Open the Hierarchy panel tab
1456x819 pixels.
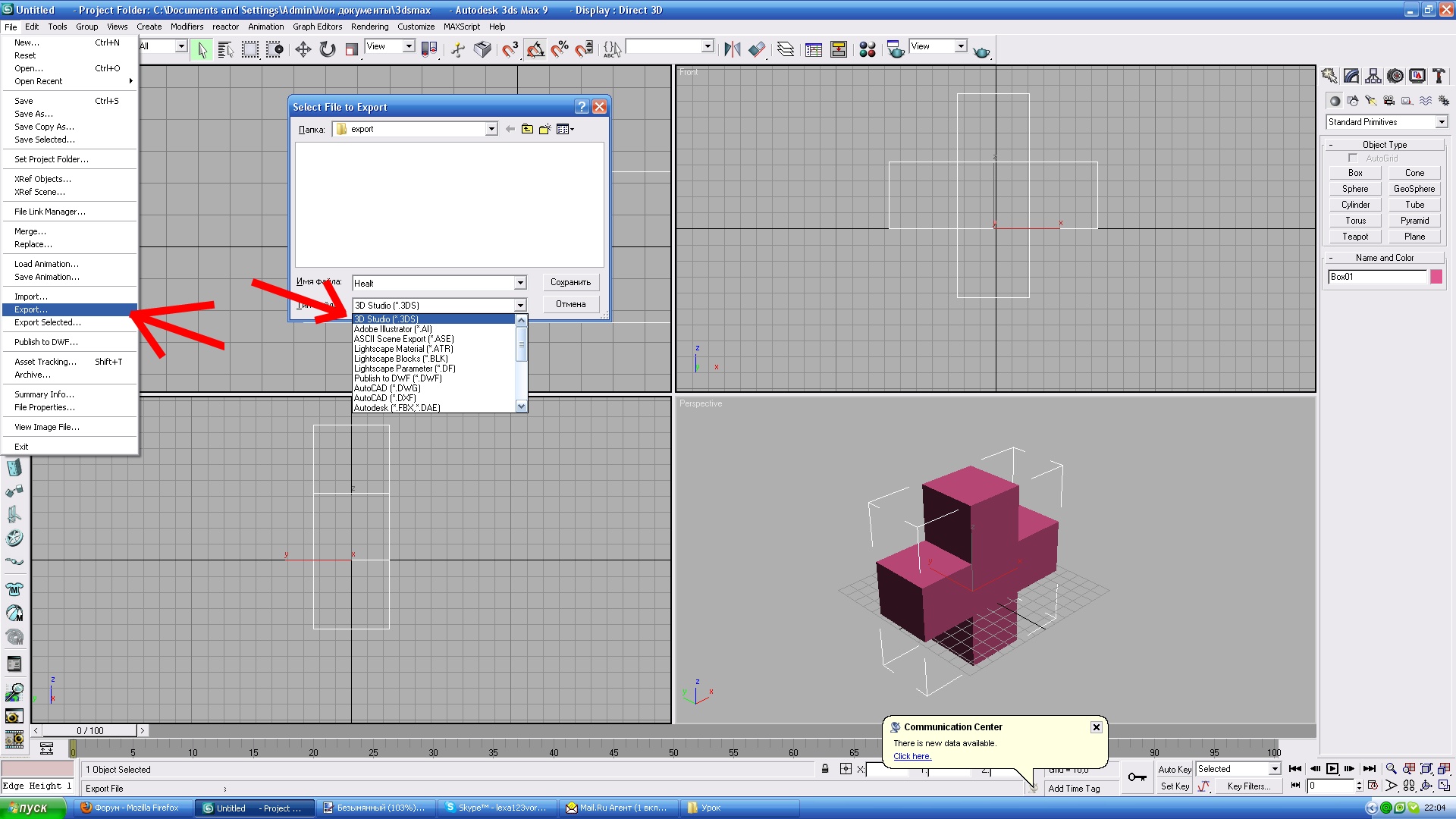tap(1373, 76)
